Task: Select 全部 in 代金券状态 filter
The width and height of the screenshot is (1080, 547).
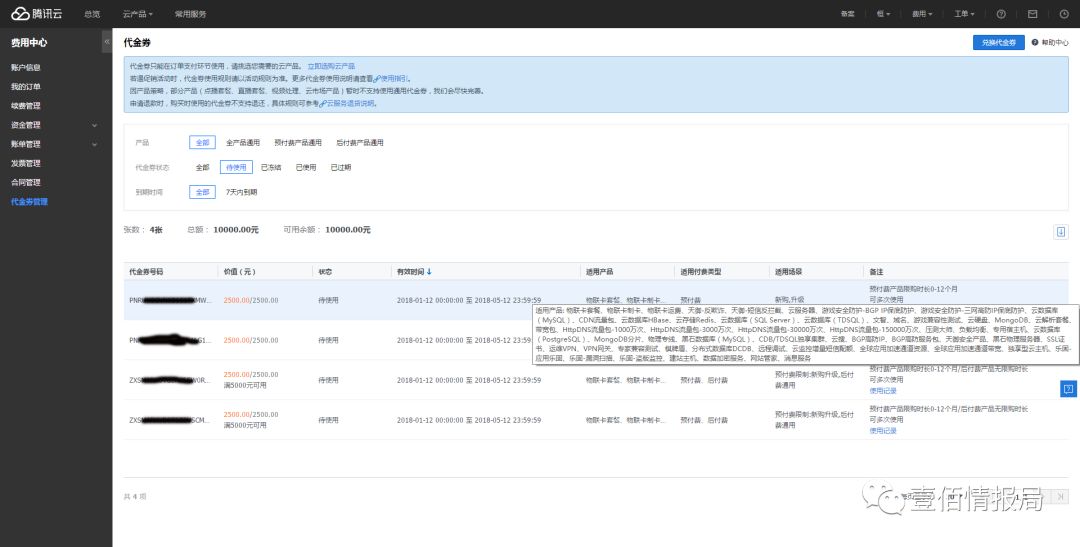Action: pyautogui.click(x=202, y=167)
